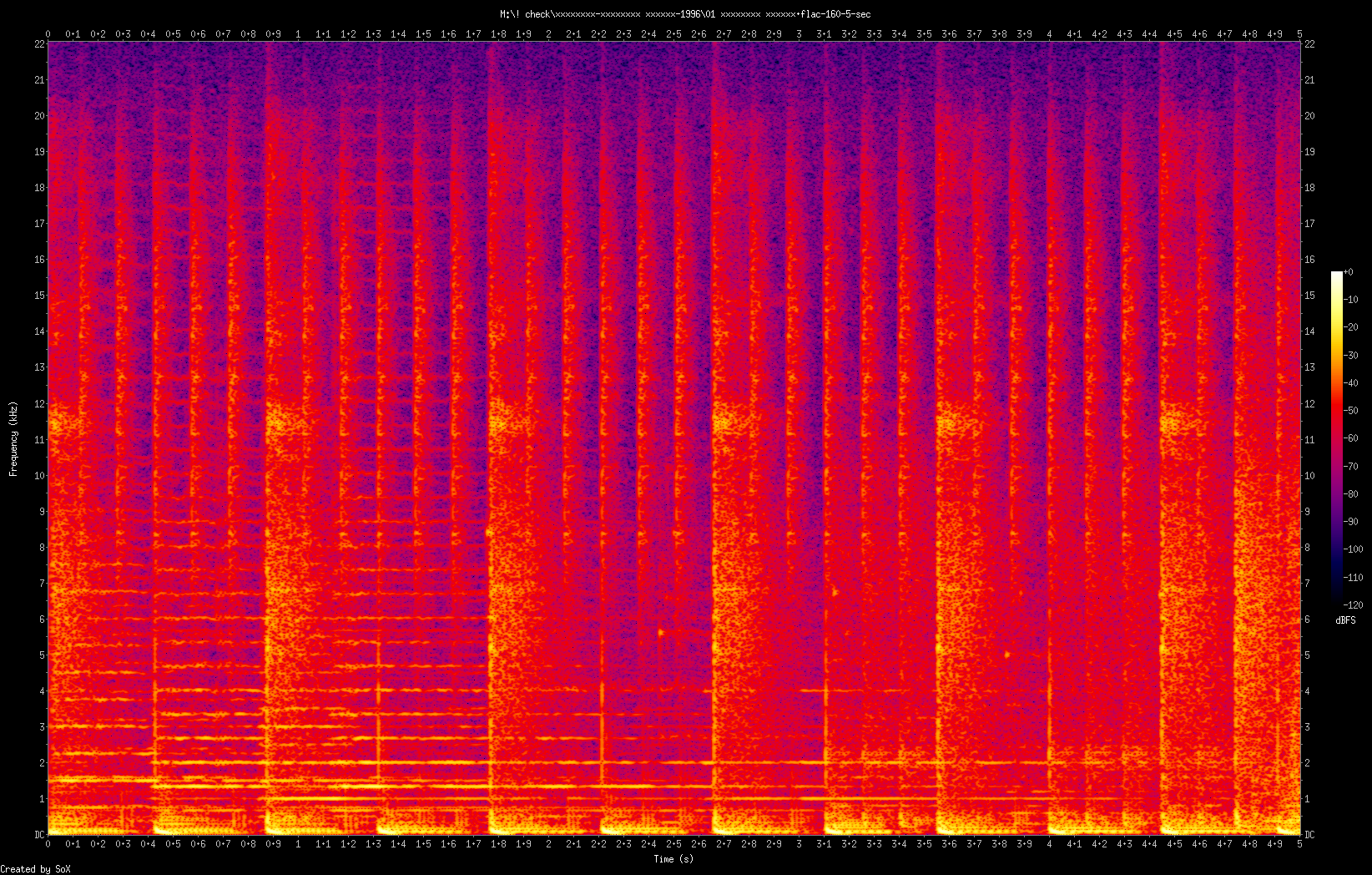Click the "DC" label on the right frequency axis

(x=1310, y=835)
